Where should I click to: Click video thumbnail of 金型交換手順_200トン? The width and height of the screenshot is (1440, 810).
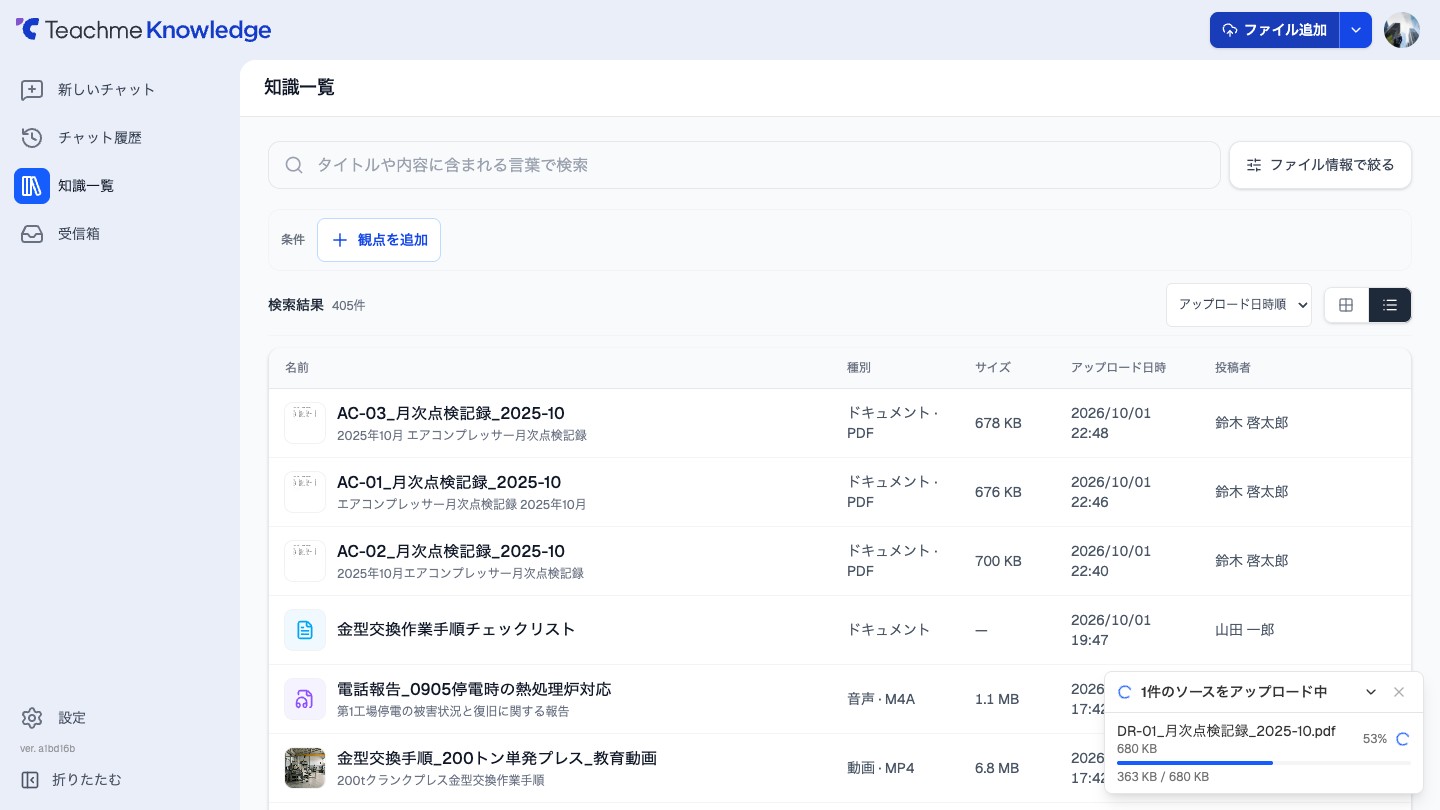pyautogui.click(x=305, y=768)
